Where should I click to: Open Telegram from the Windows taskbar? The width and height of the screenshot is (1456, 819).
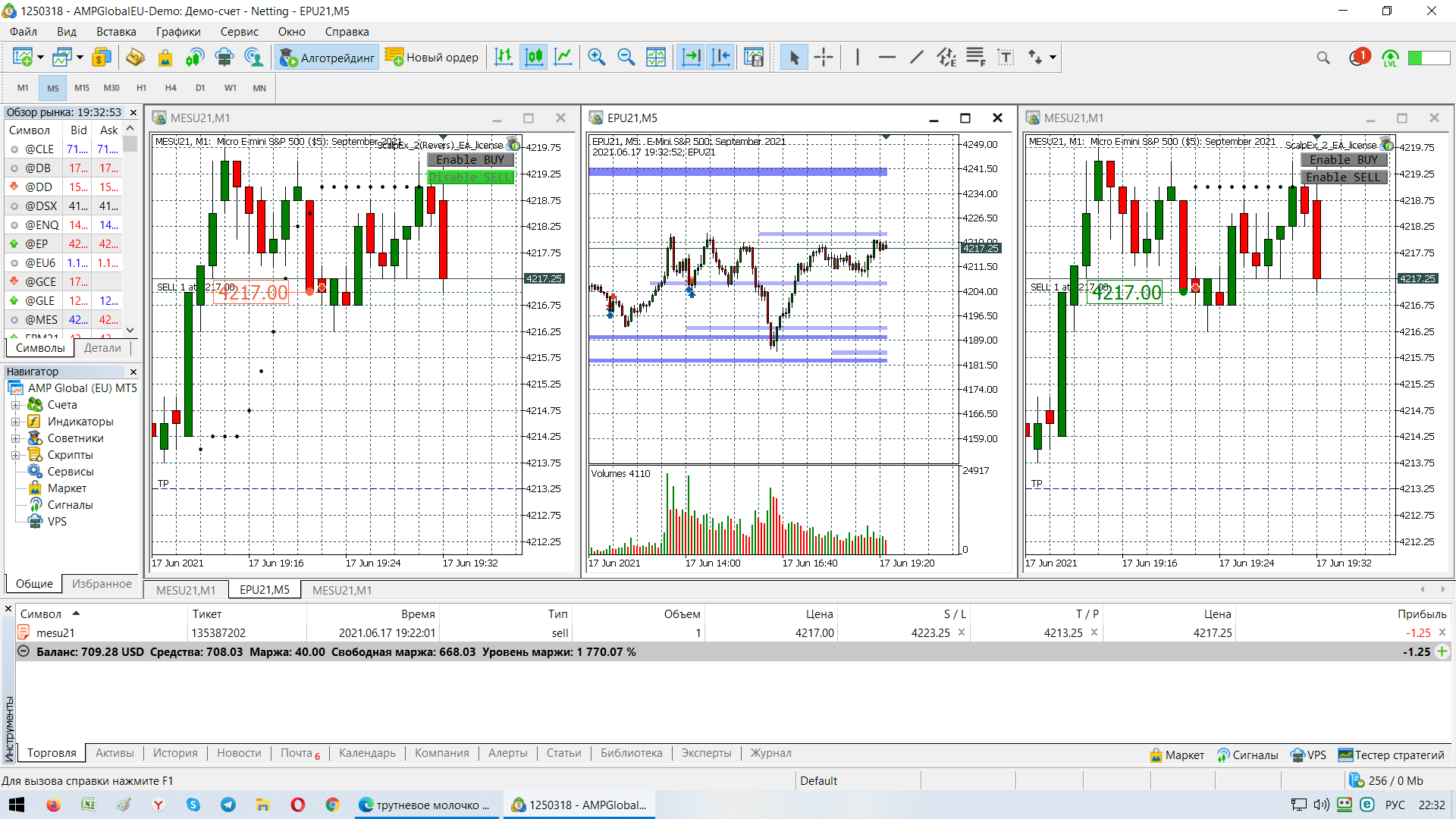pos(228,805)
